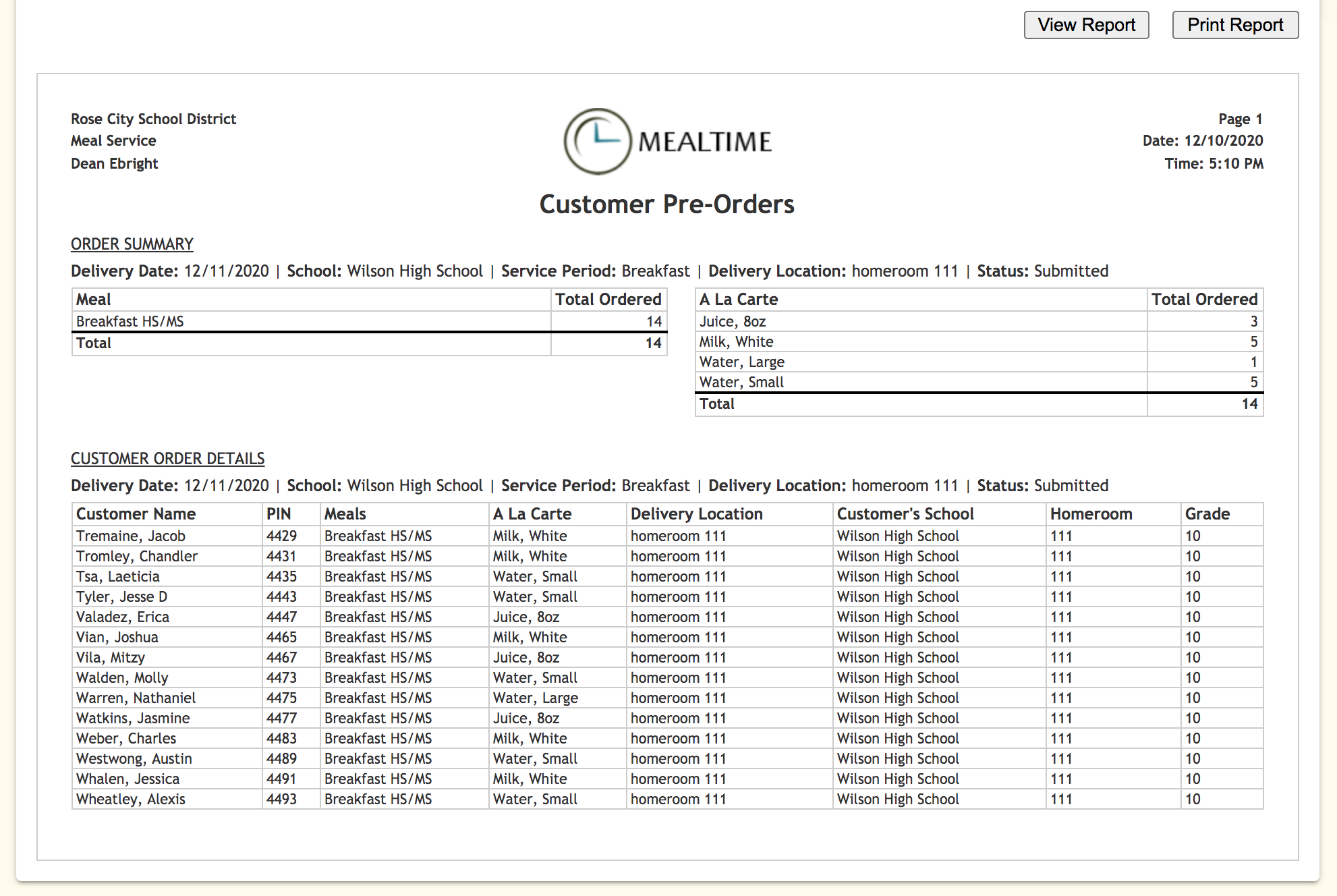This screenshot has width=1337, height=896.
Task: Click the Tremaine, Jacob customer row
Action: tap(131, 536)
